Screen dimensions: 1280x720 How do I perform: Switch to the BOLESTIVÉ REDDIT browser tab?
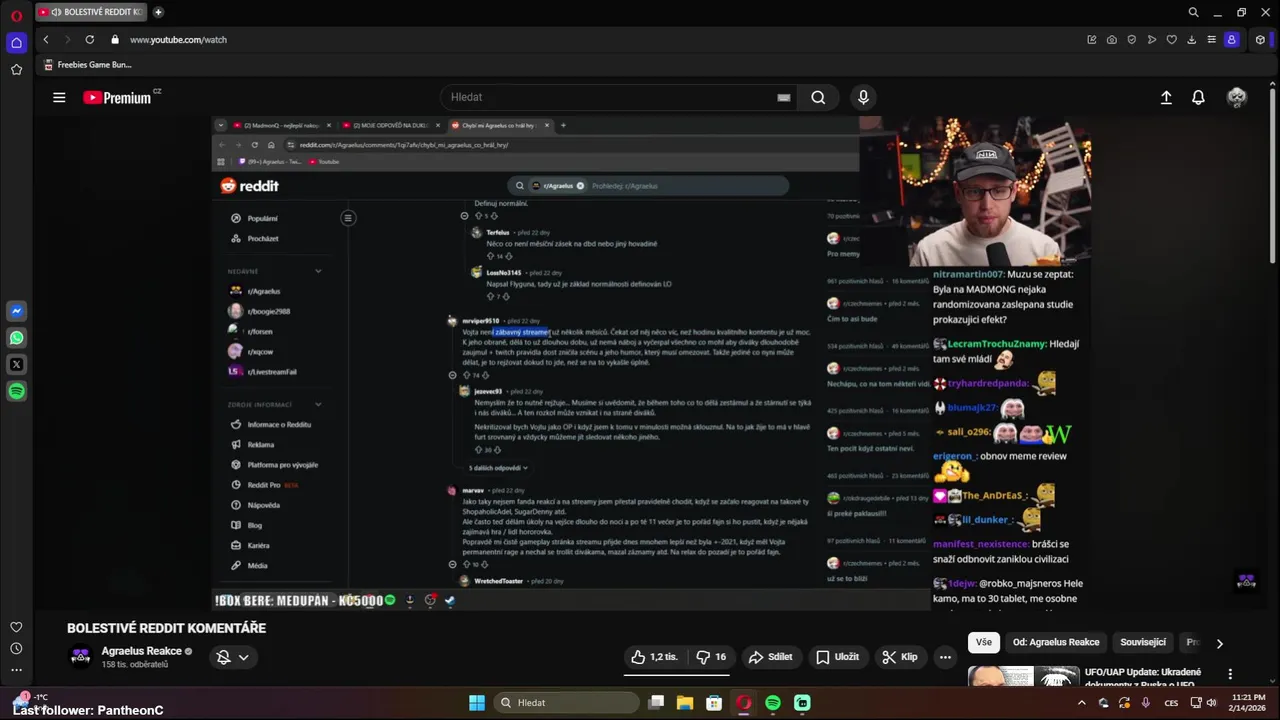pos(92,12)
